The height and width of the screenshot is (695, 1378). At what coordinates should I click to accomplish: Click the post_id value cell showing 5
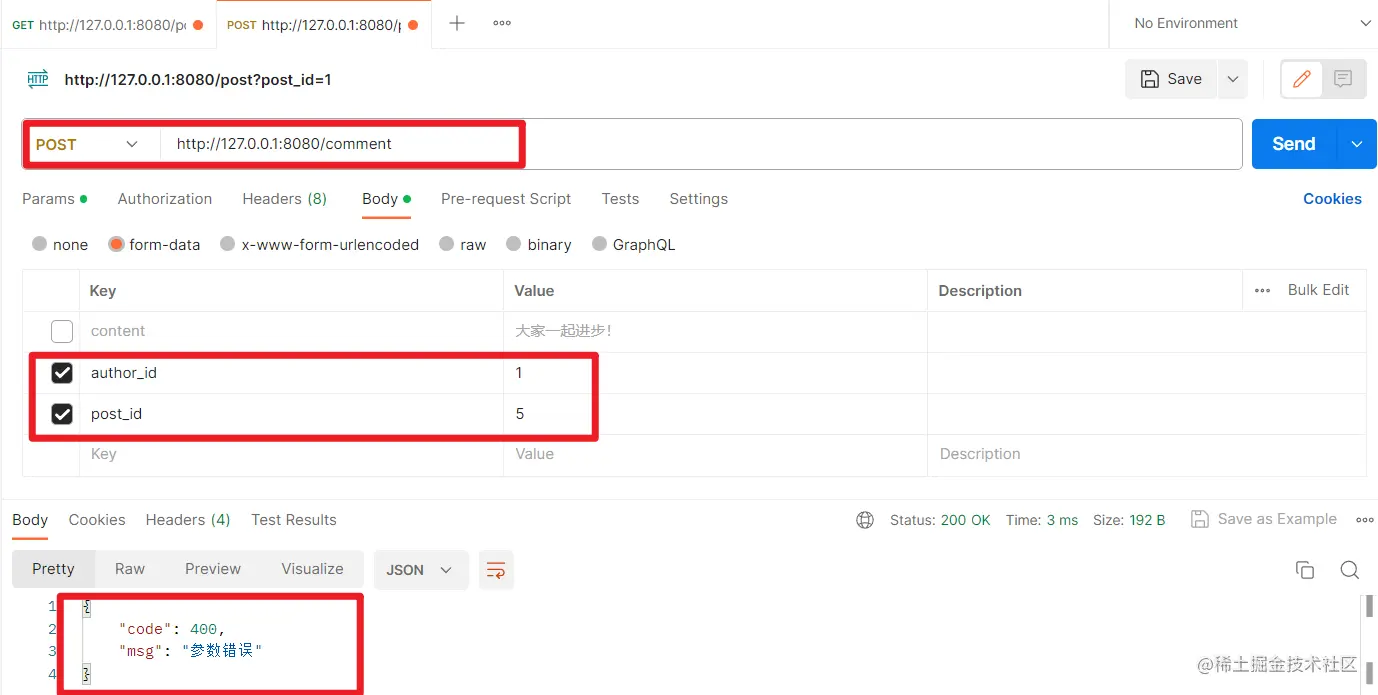click(x=715, y=414)
